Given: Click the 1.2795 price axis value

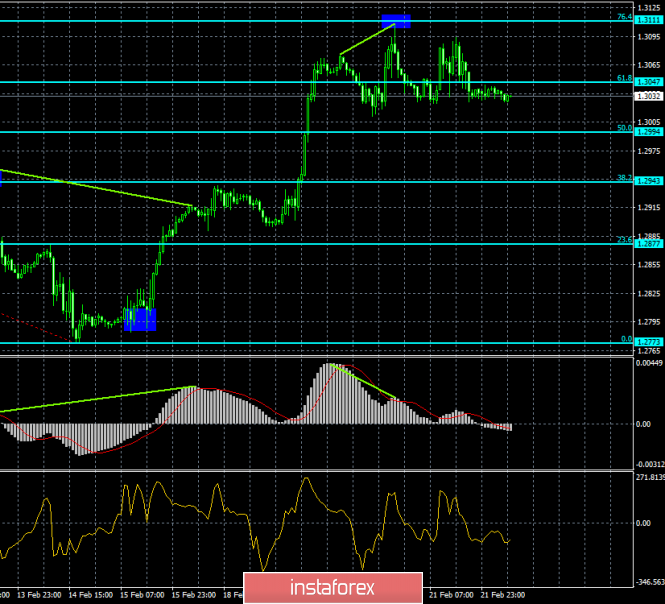Looking at the screenshot, I should tap(649, 322).
